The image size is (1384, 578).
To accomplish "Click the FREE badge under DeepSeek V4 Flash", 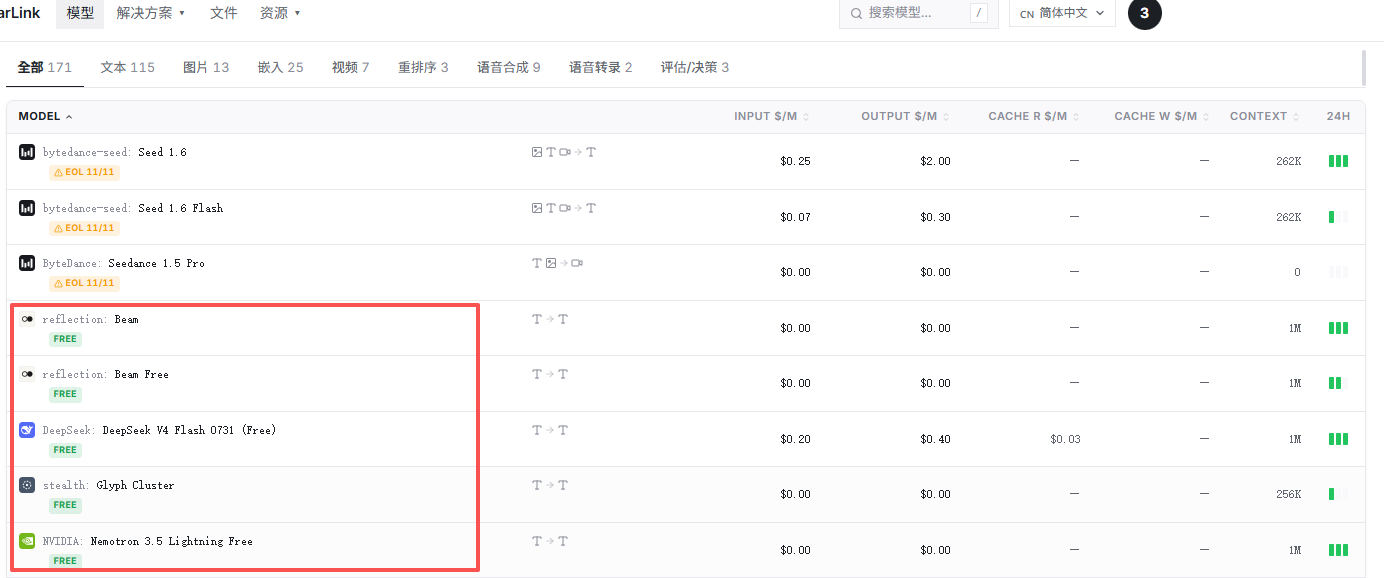I will 65,450.
